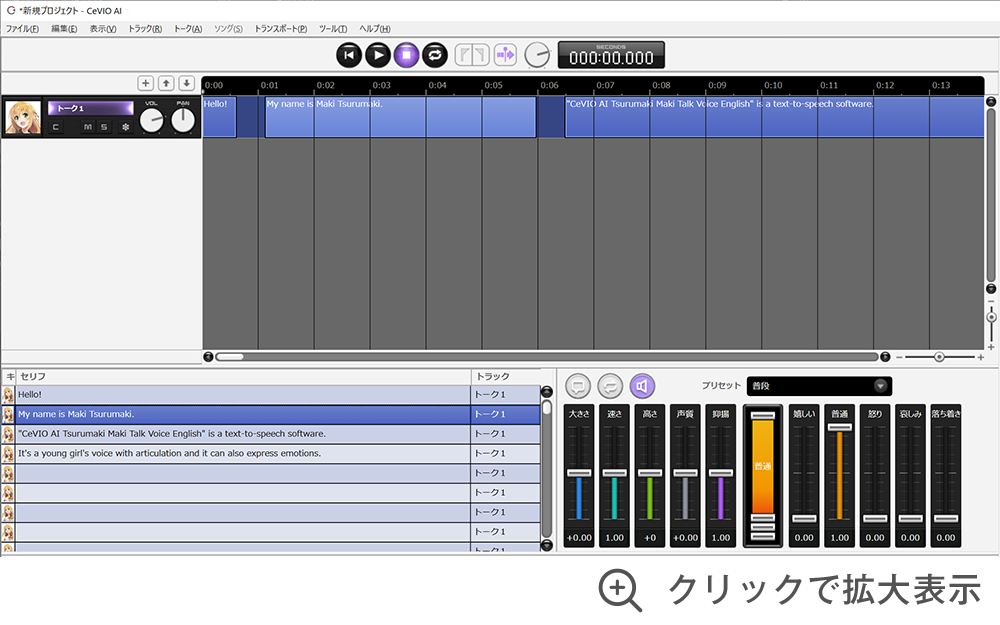The height and width of the screenshot is (625, 1000).
Task: Click the tempo dial in transport bar
Action: (x=537, y=55)
